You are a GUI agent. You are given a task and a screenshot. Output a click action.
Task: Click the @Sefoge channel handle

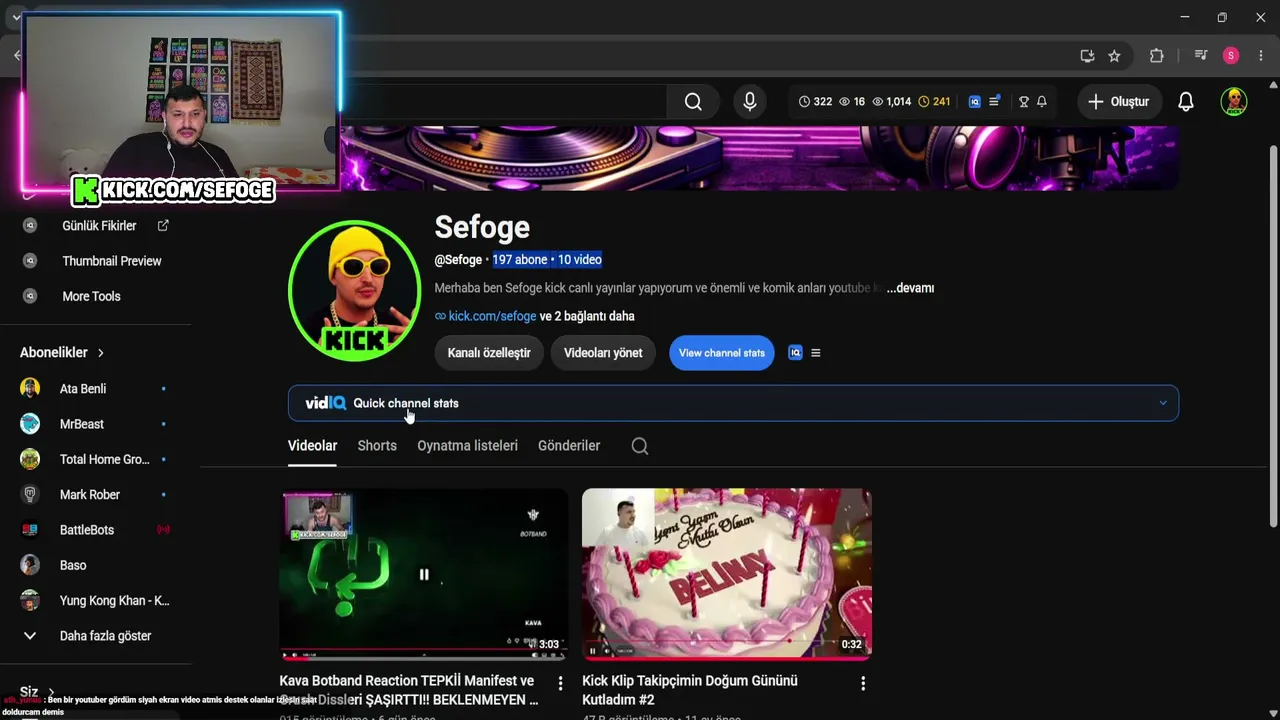[x=458, y=260]
